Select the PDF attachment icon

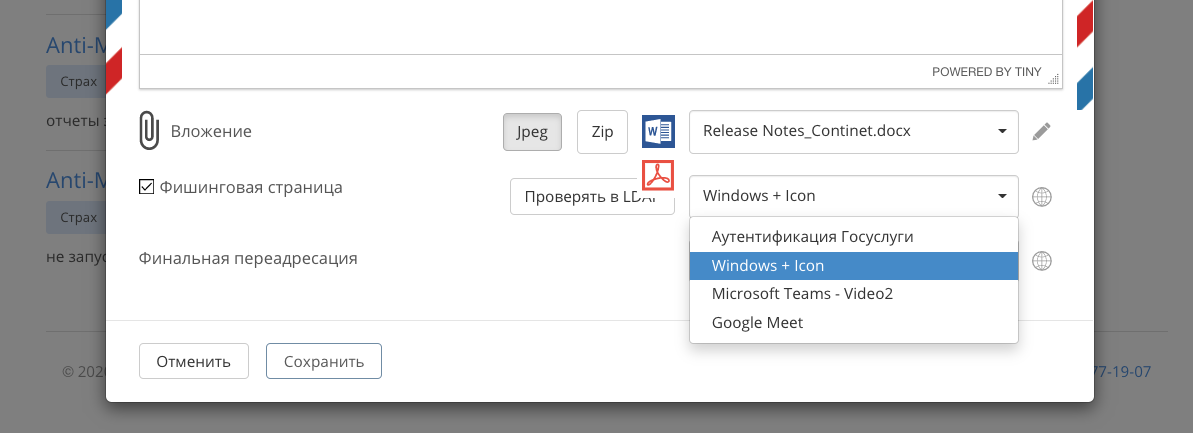(657, 176)
